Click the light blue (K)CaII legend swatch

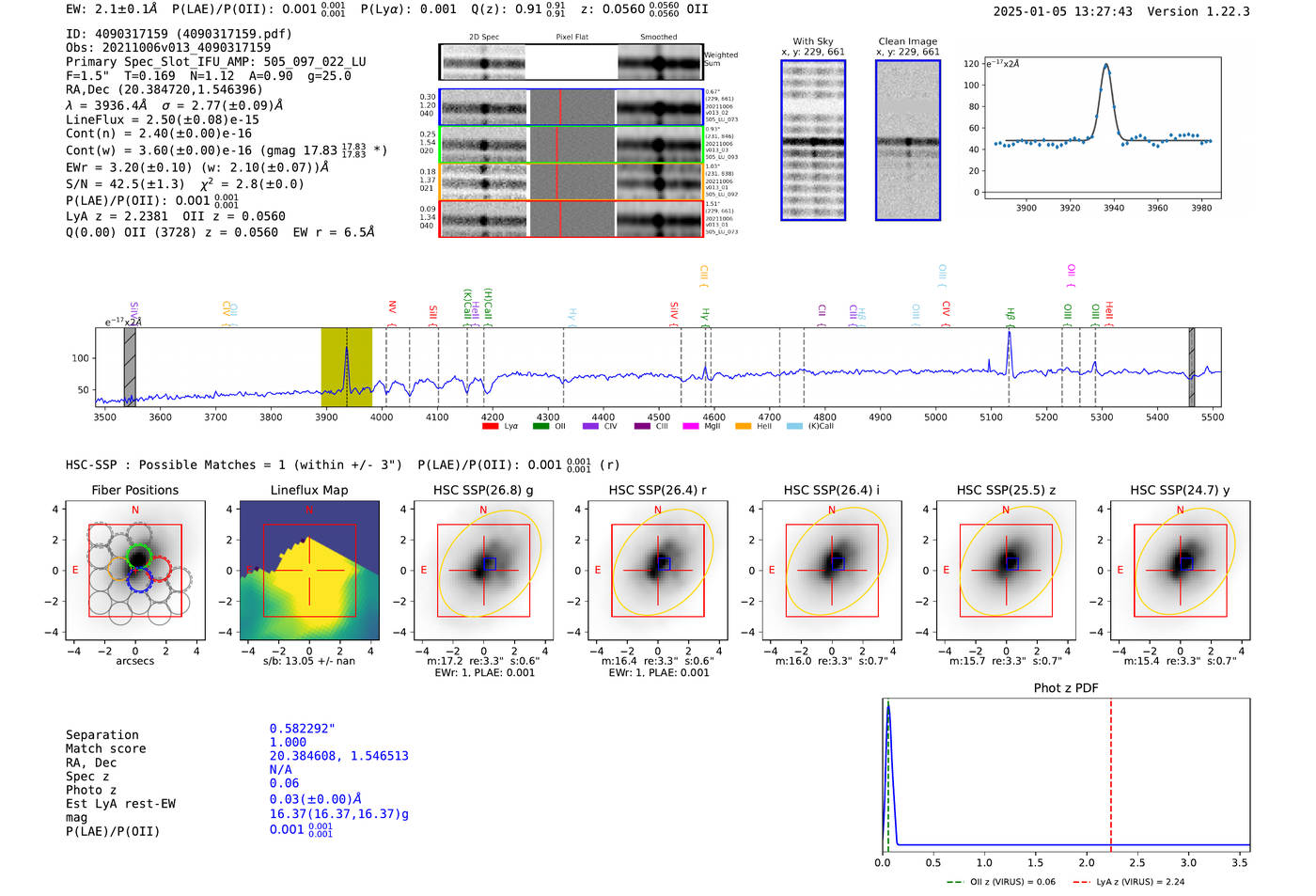[794, 427]
